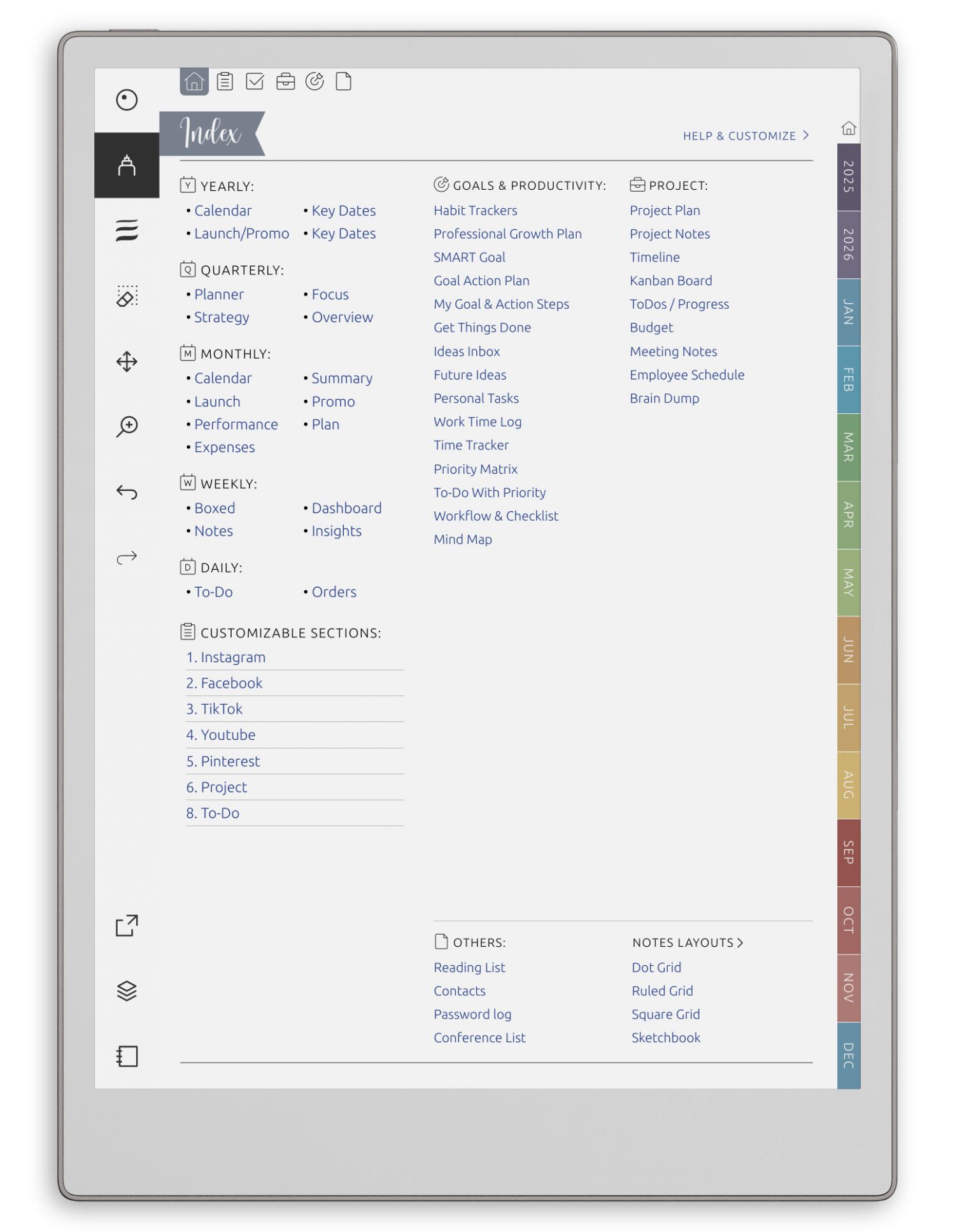Screen dimensions: 955x1232
Task: Open Daily Orders link
Action: point(334,592)
